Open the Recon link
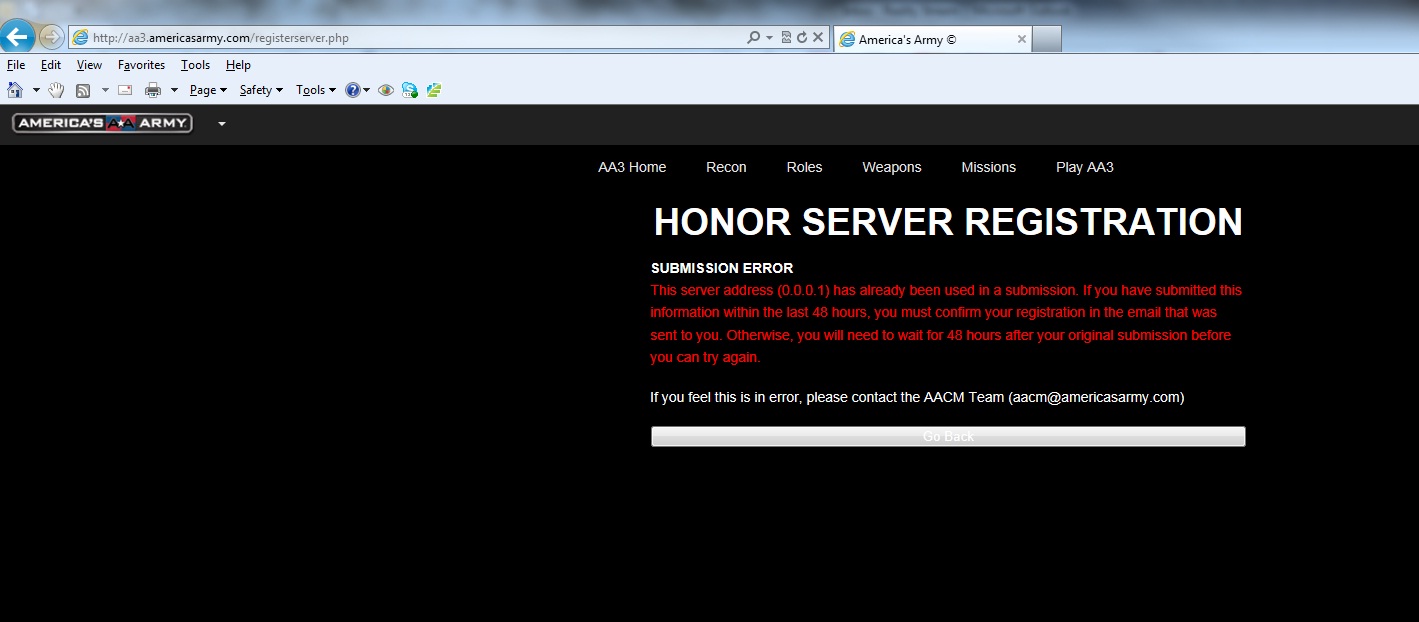 point(726,167)
